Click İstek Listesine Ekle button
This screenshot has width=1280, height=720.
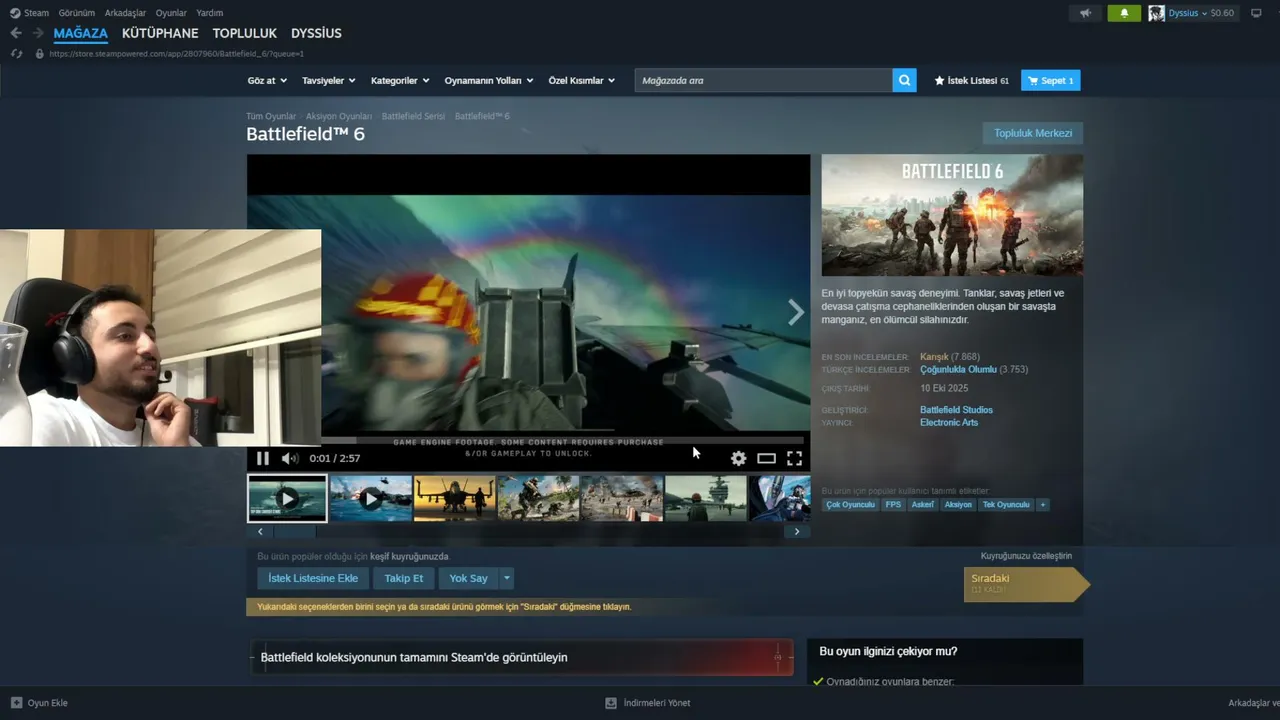click(x=313, y=578)
